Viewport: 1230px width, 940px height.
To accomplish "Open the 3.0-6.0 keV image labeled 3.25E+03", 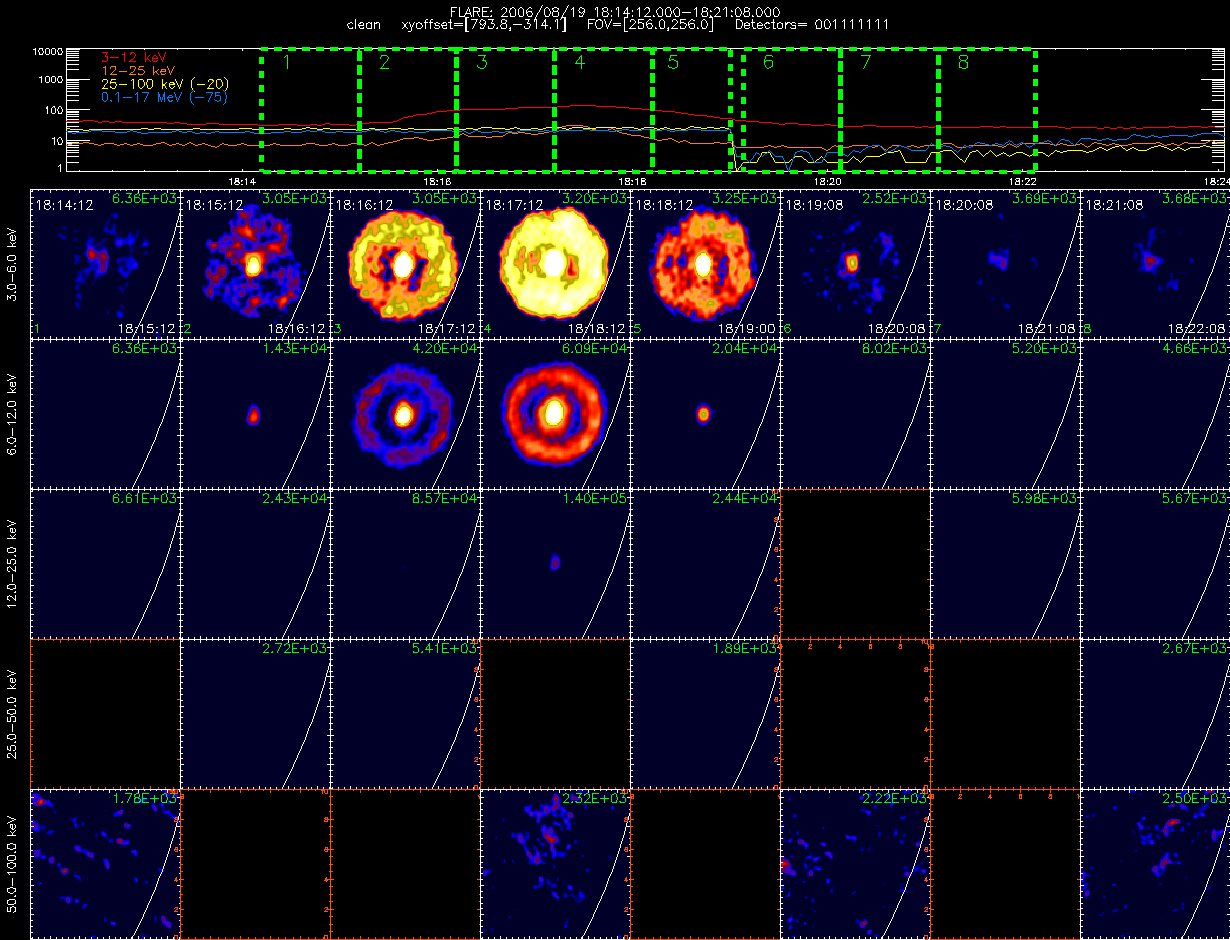I will click(x=706, y=263).
